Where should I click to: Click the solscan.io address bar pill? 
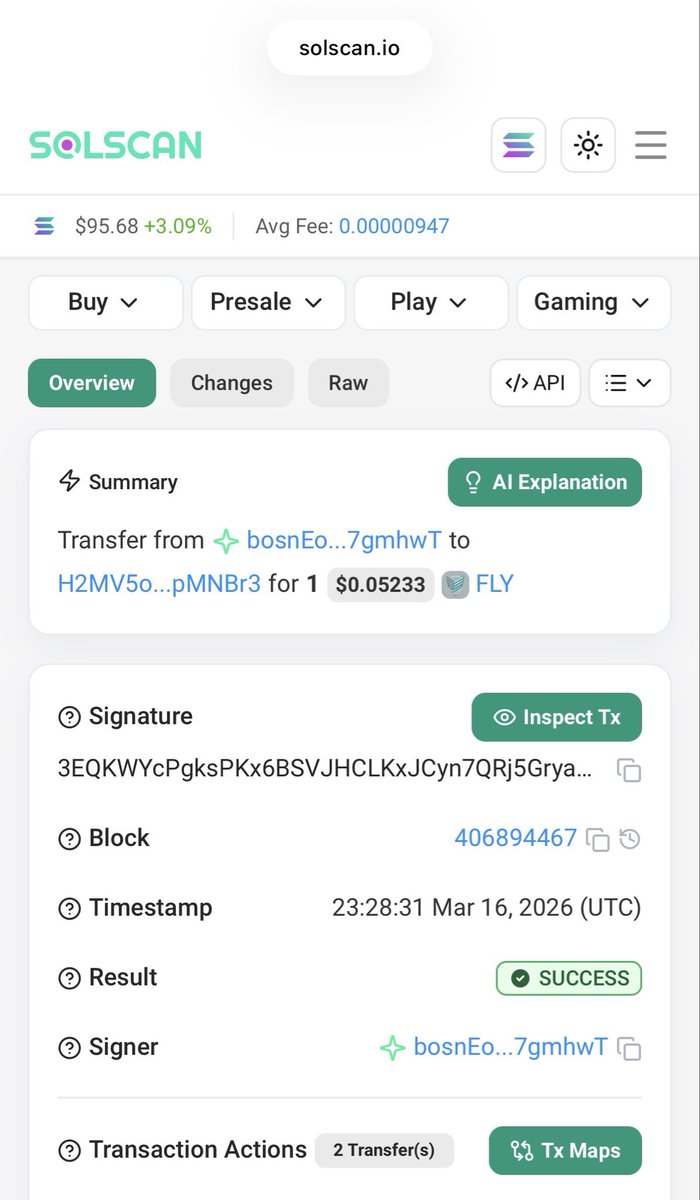pyautogui.click(x=349, y=47)
